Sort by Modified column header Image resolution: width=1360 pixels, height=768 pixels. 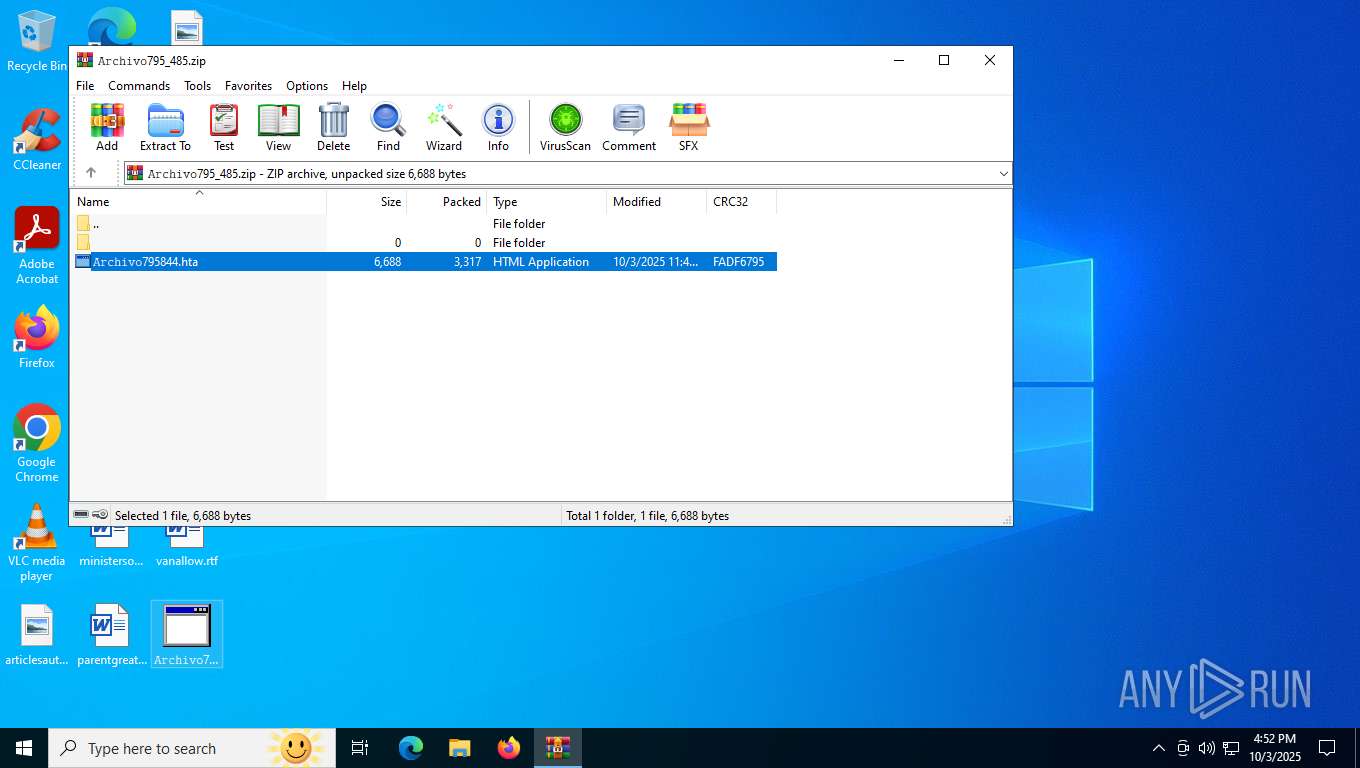click(x=657, y=202)
